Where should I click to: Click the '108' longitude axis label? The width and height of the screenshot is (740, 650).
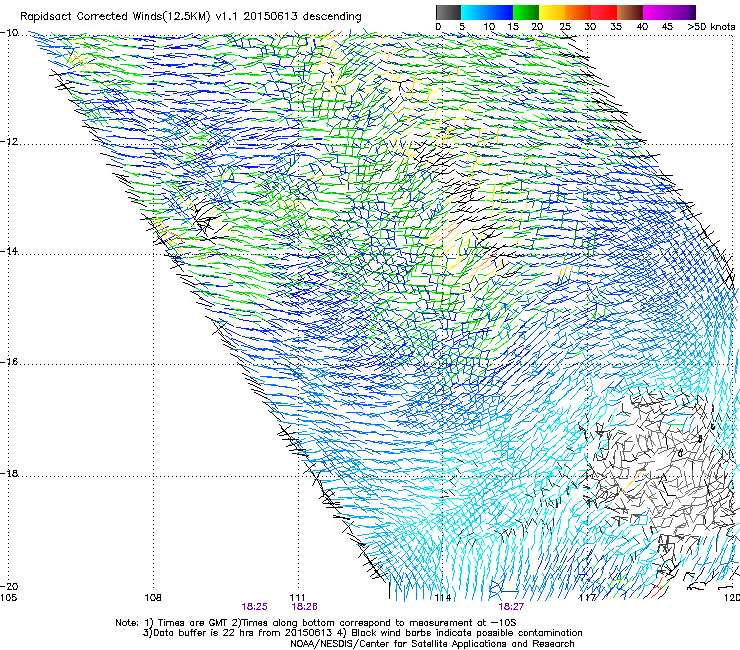[153, 598]
